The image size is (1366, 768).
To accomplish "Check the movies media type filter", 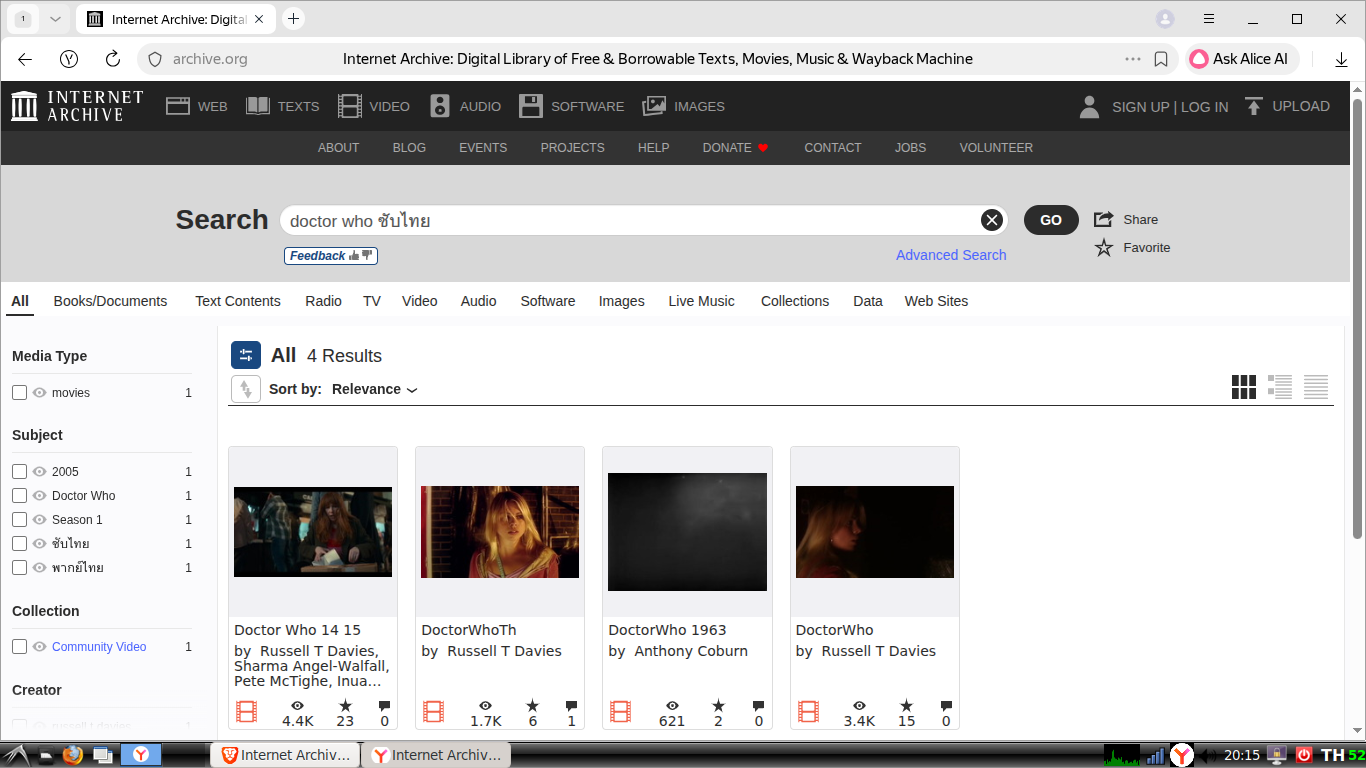I will [19, 393].
